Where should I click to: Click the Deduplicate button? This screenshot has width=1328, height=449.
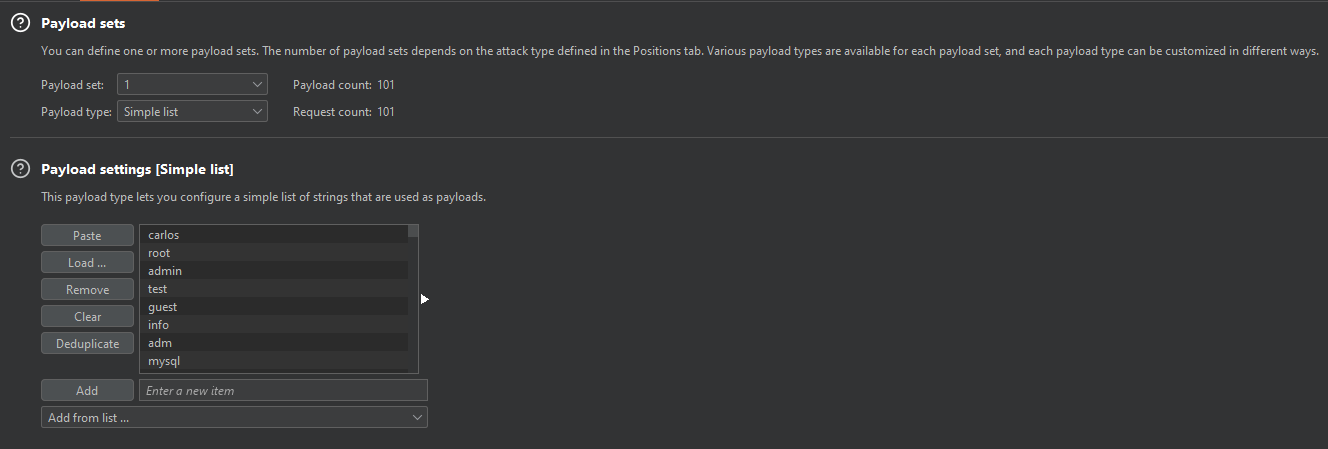click(x=87, y=343)
